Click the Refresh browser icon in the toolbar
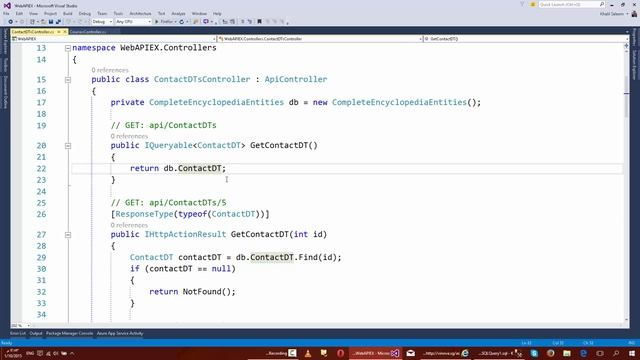This screenshot has width=640, height=360. point(182,22)
